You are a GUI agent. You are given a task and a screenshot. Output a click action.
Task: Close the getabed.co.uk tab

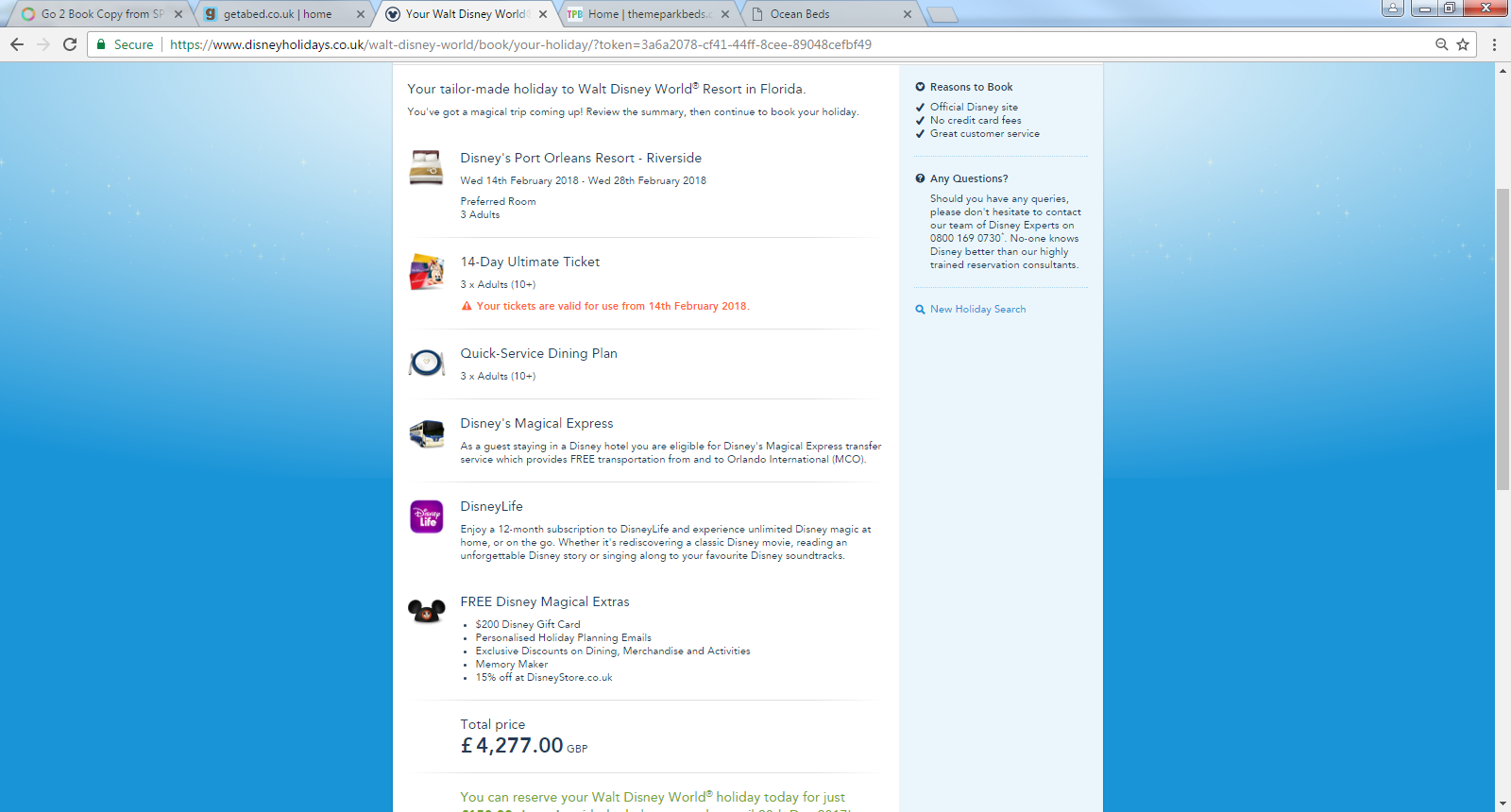(361, 14)
